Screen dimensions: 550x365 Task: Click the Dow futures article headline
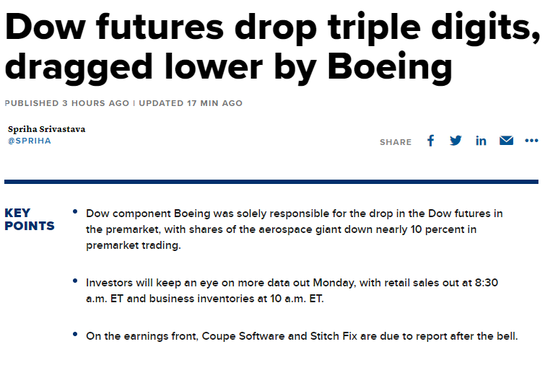point(272,47)
